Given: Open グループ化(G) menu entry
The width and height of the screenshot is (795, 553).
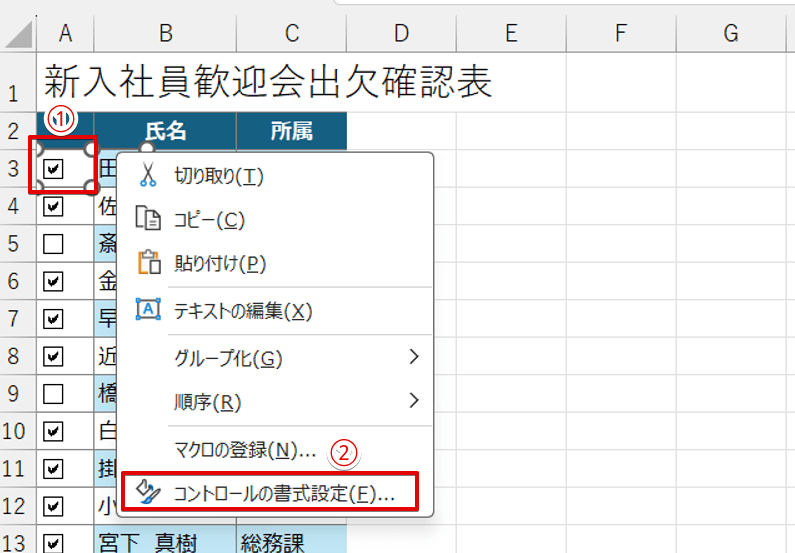Looking at the screenshot, I should (x=275, y=358).
